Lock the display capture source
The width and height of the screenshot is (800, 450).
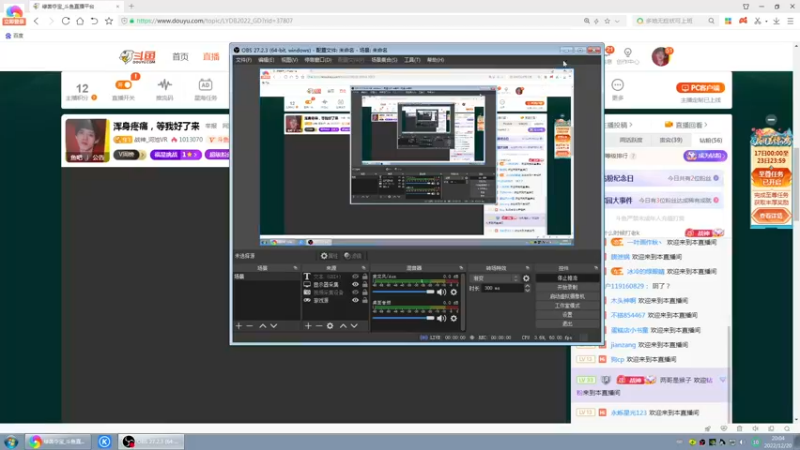click(364, 284)
